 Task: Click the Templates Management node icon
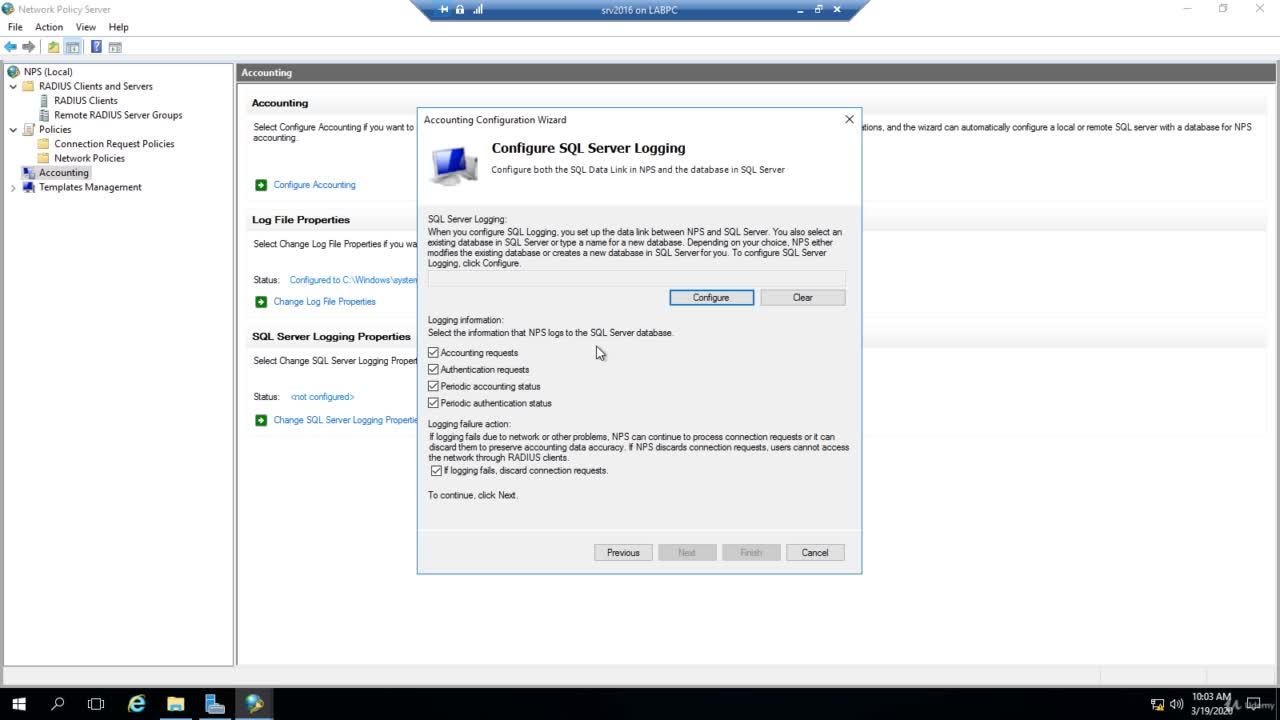pyautogui.click(x=29, y=187)
